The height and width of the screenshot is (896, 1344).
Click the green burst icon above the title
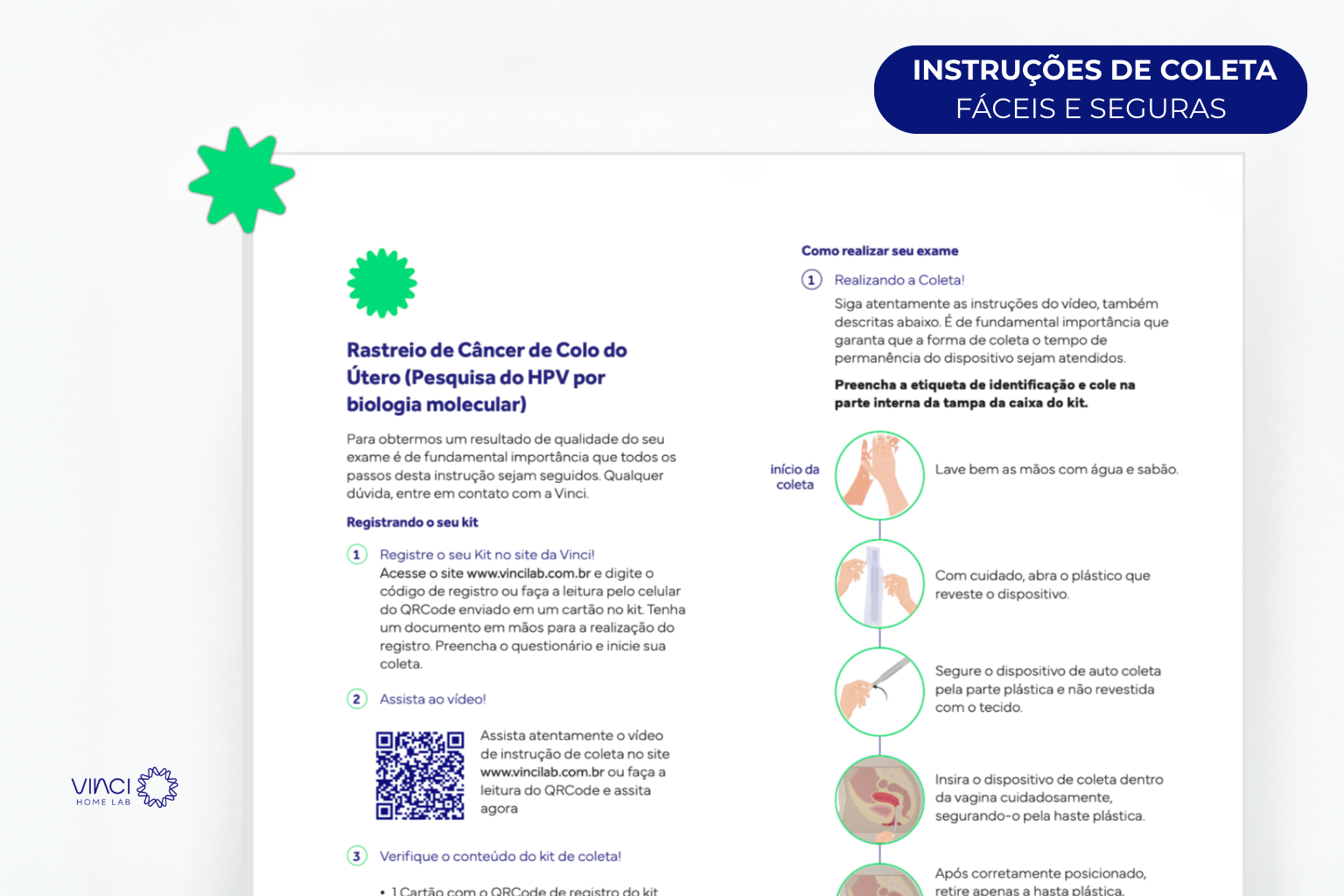coord(381,283)
